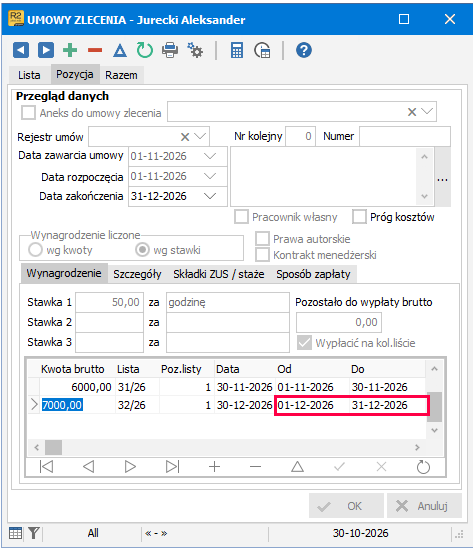This screenshot has width=473, height=556.
Task: Expand the Rejestr umów dropdown arrow
Action: [200, 137]
